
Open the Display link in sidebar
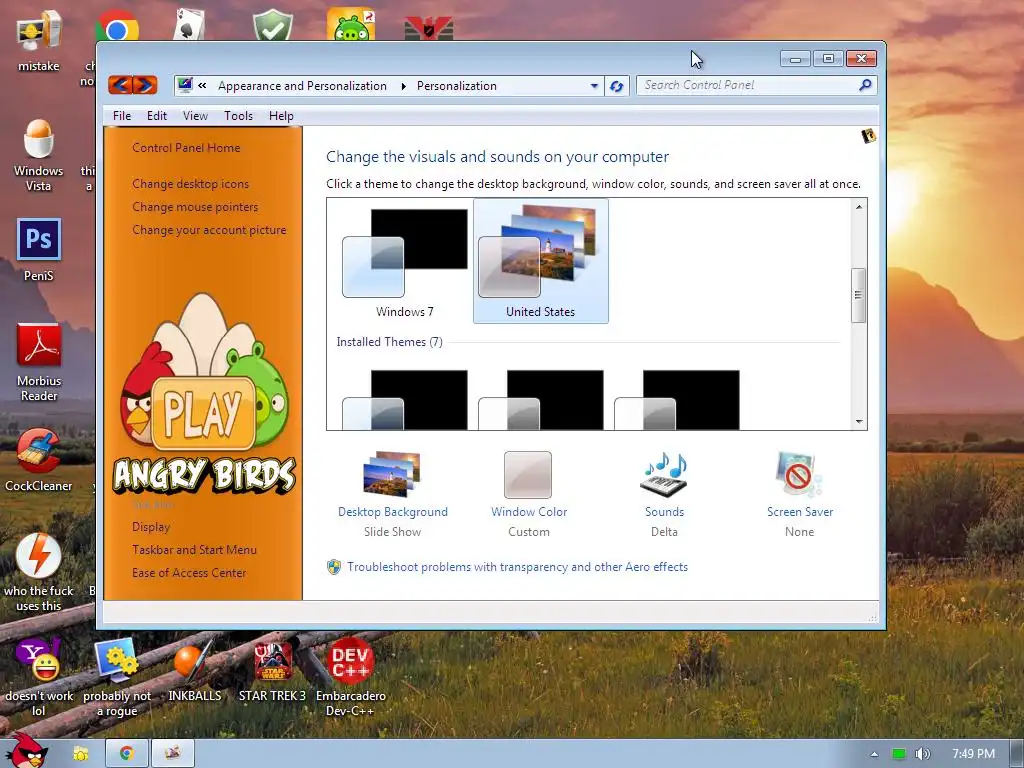tap(151, 526)
